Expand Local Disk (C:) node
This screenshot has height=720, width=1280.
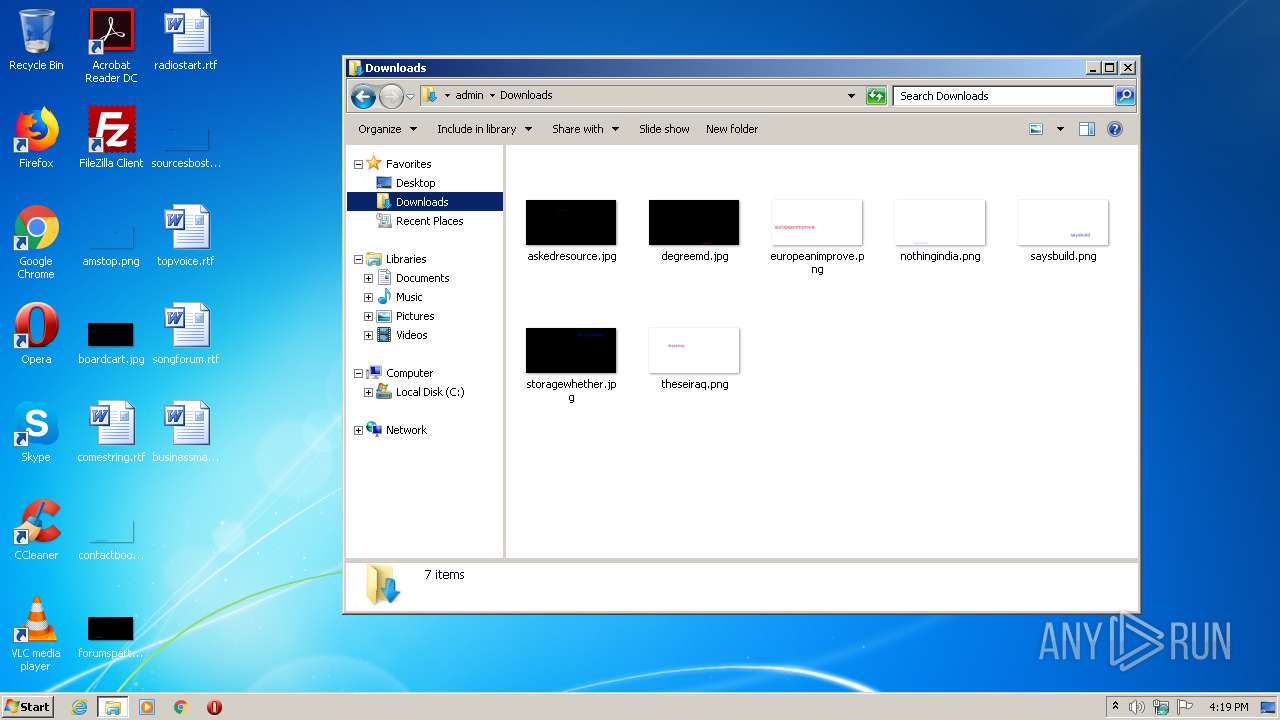(368, 392)
